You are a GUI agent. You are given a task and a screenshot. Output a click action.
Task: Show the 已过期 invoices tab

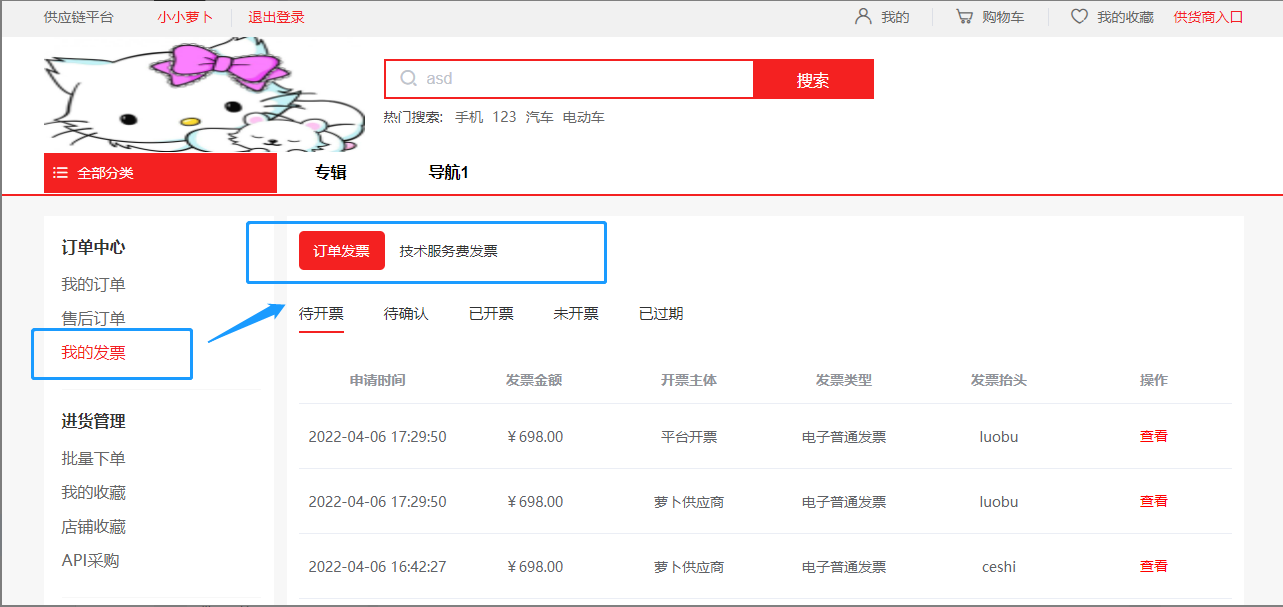pyautogui.click(x=661, y=314)
